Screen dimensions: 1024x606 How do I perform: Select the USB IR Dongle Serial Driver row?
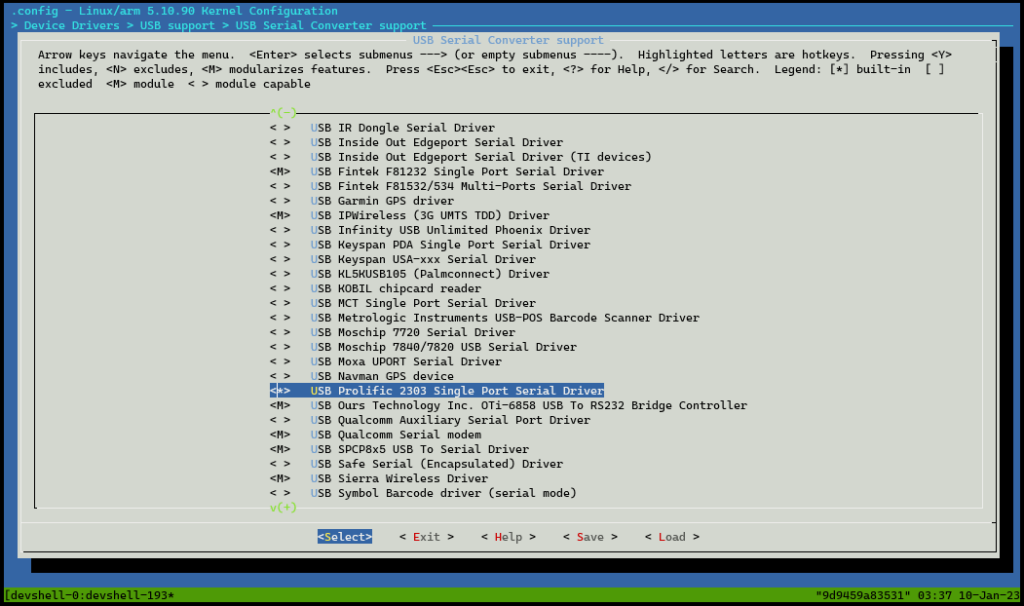pyautogui.click(x=382, y=127)
